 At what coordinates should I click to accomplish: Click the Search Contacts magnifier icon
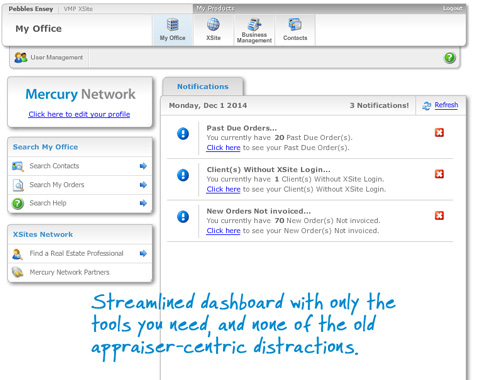click(18, 166)
